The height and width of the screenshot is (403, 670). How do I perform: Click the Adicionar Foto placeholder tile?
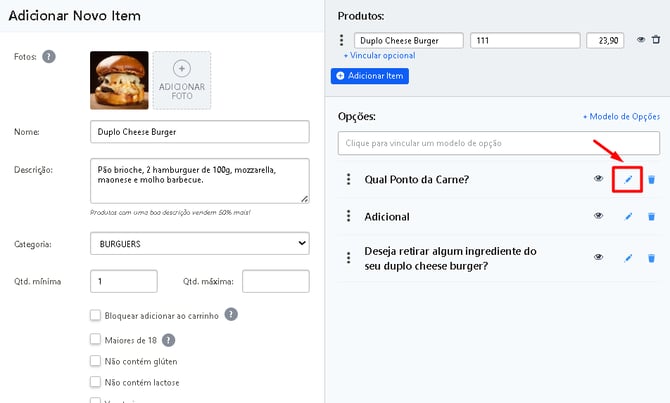(181, 80)
